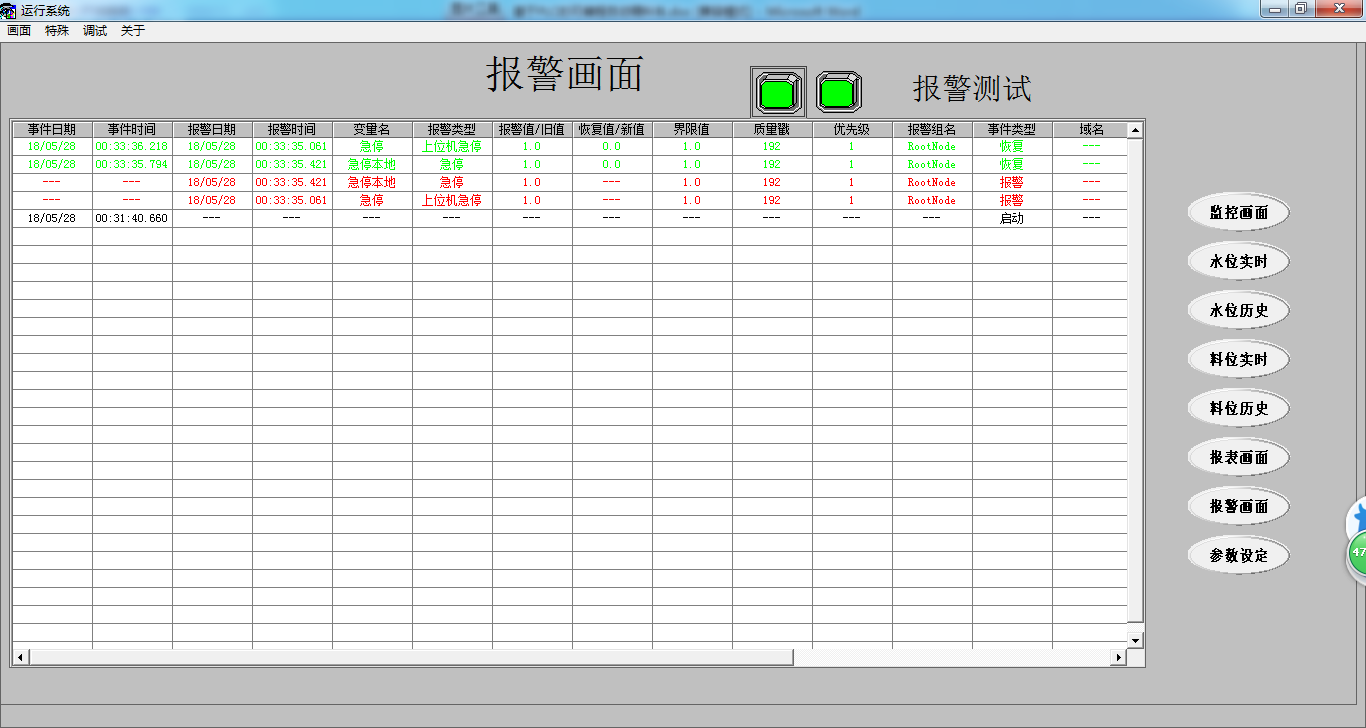Click the alarm table scroll up arrow
The height and width of the screenshot is (728, 1366).
pyautogui.click(x=1135, y=130)
